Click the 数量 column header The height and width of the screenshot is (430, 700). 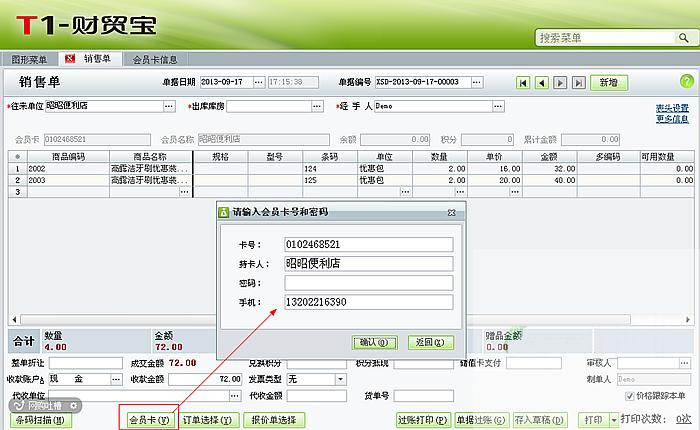point(440,157)
